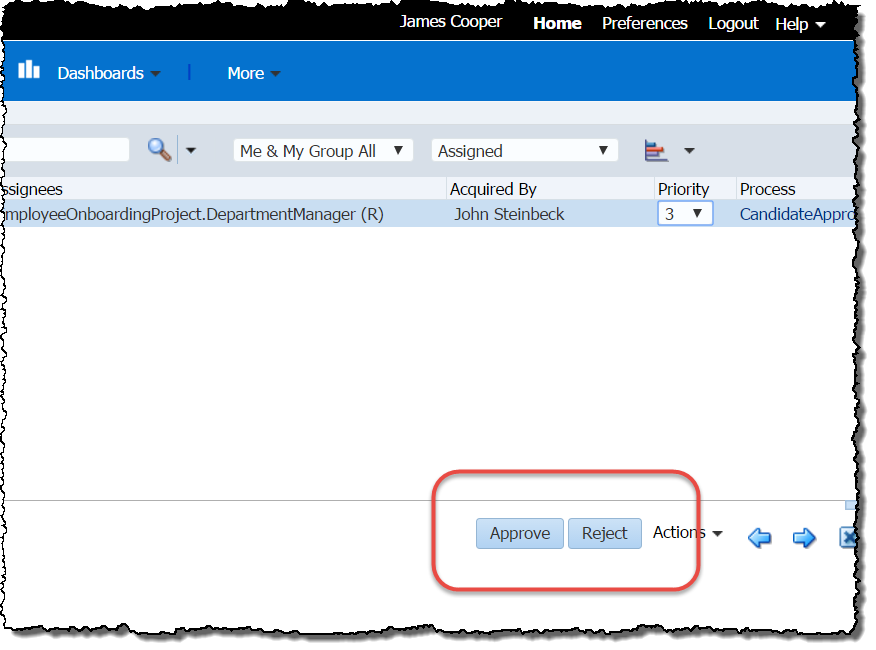This screenshot has height=650, width=876.
Task: Click the task view chart icon
Action: click(656, 151)
